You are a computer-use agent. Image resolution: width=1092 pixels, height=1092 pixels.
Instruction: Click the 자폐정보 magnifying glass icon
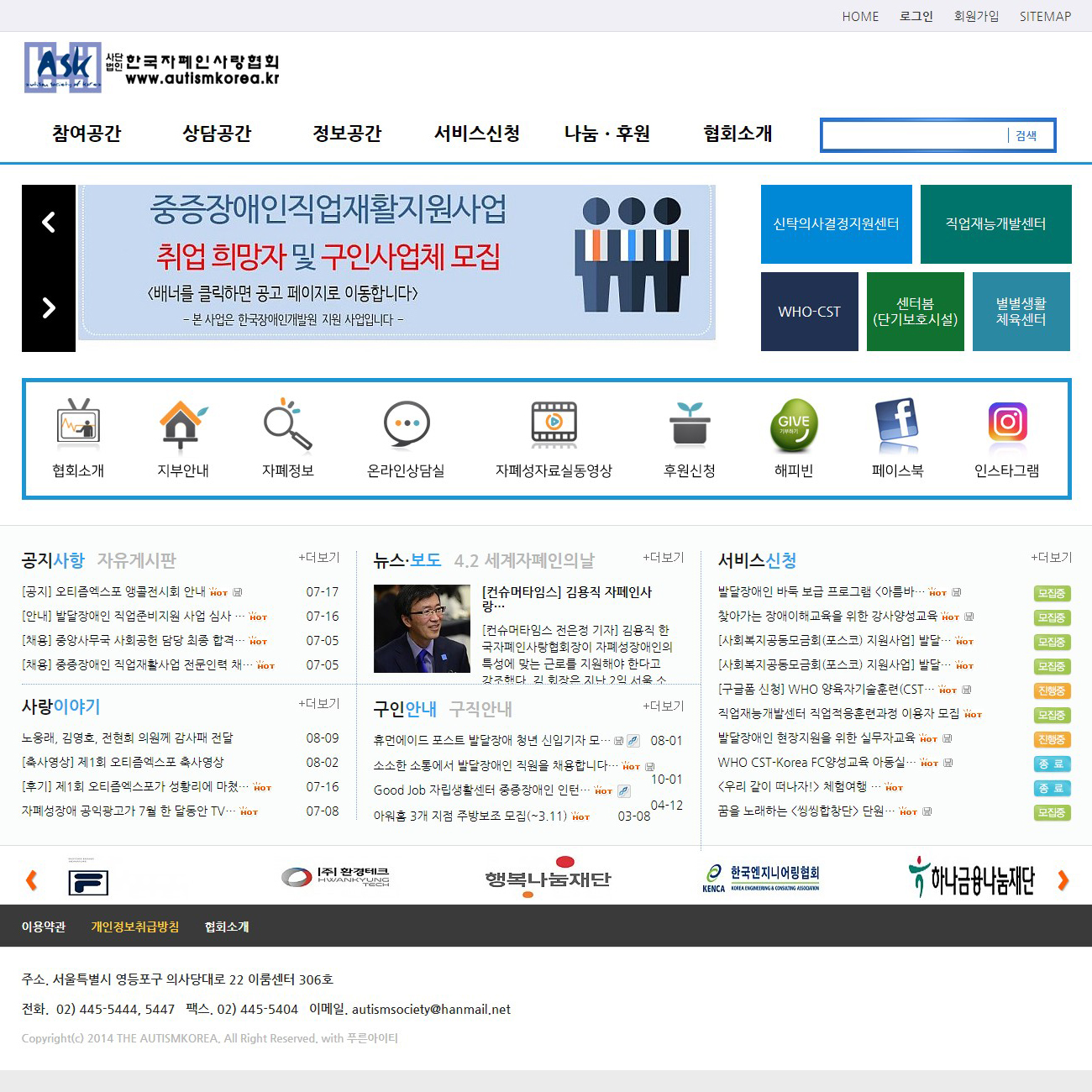pyautogui.click(x=287, y=423)
